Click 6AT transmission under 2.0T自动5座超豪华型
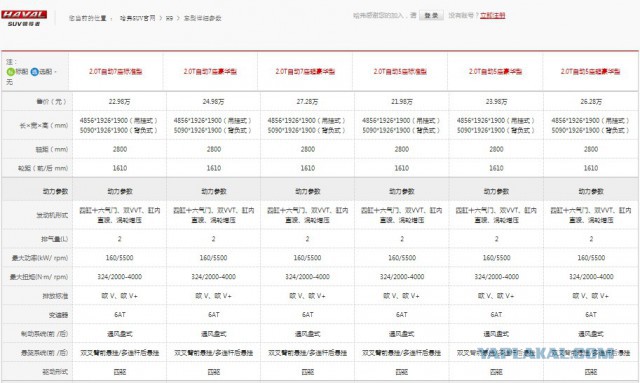The height and width of the screenshot is (383, 640). point(591,315)
